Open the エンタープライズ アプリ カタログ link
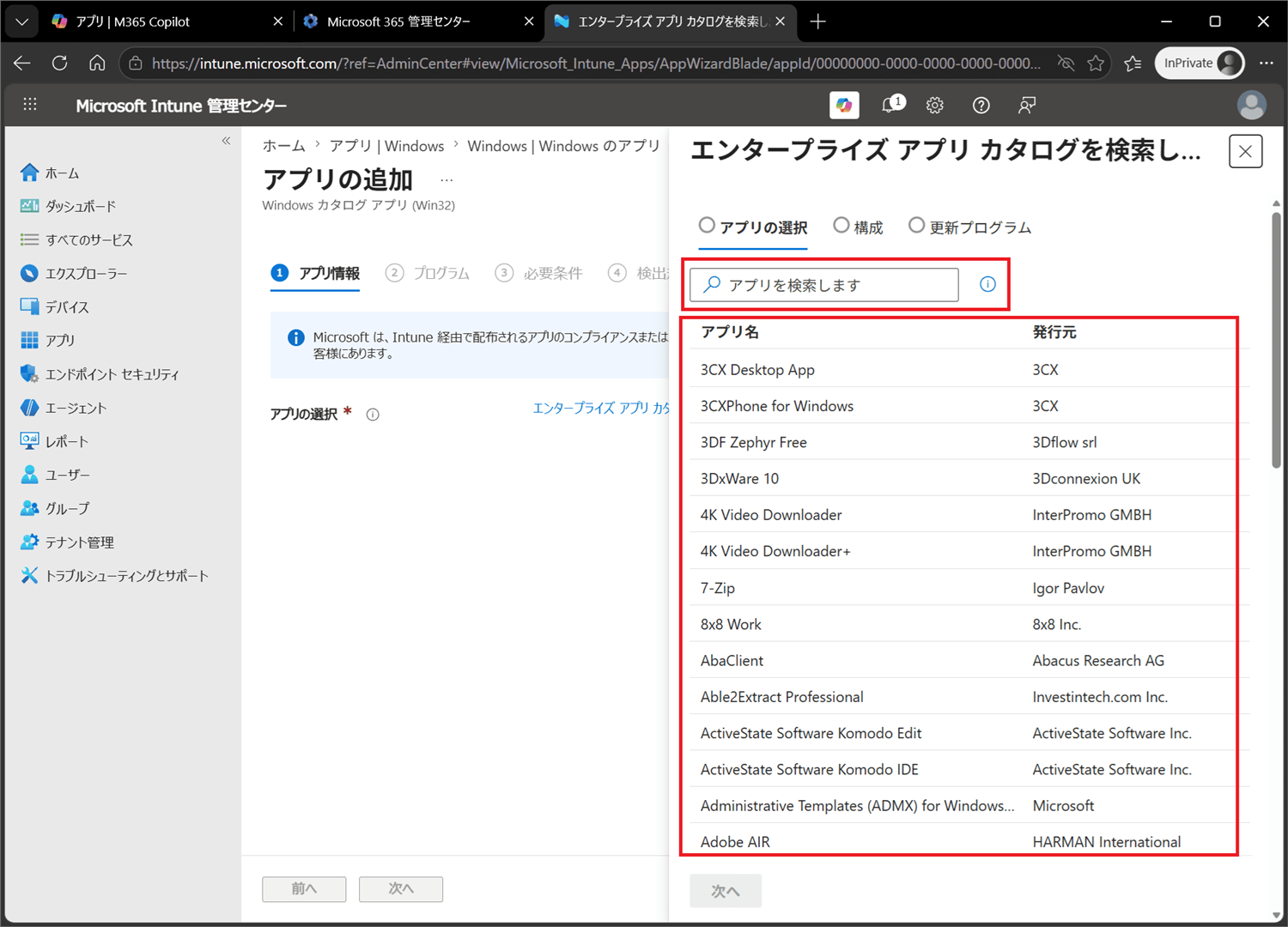This screenshot has width=1288, height=927. (600, 408)
